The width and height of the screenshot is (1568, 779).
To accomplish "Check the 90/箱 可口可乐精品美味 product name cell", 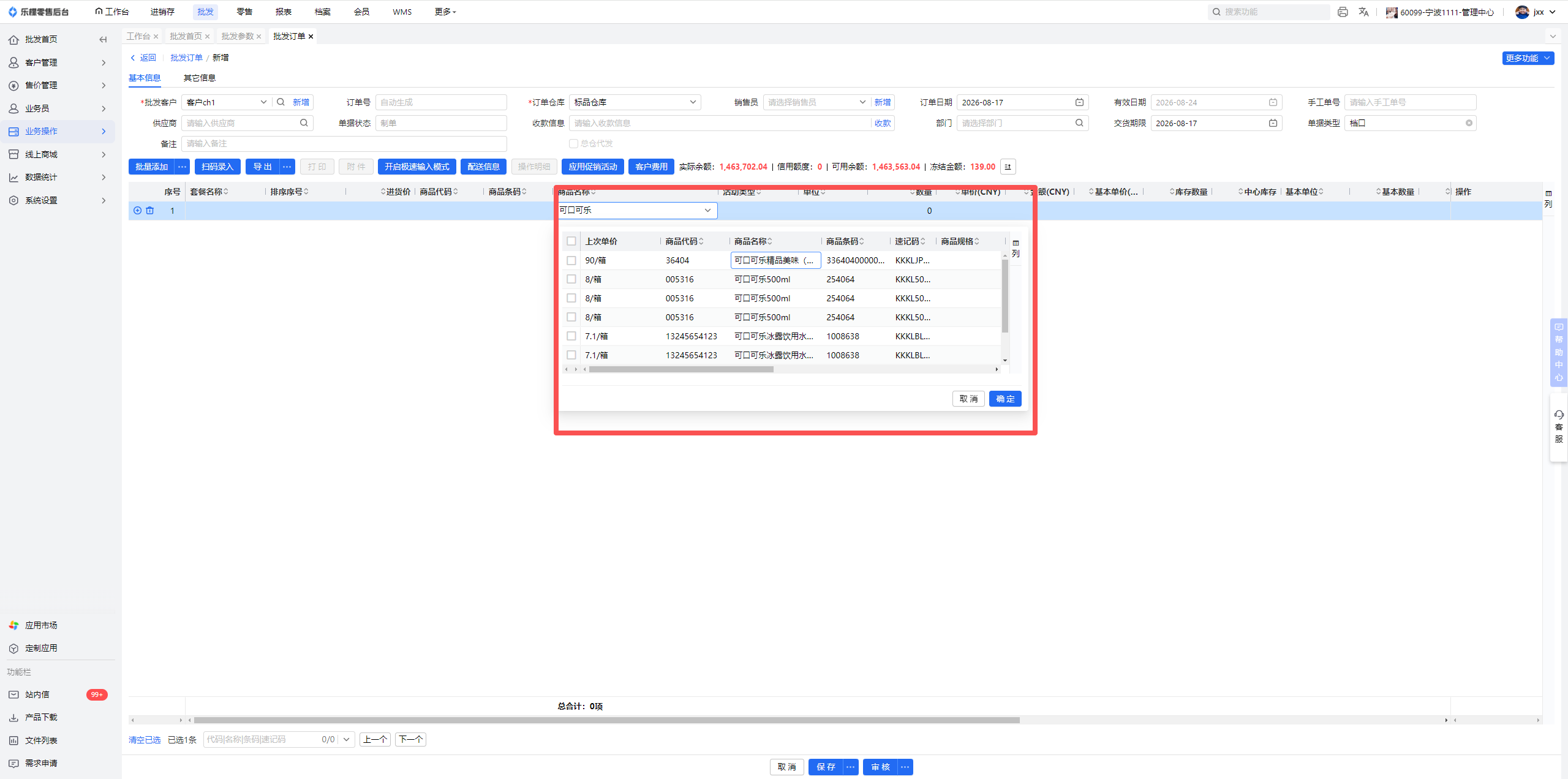I will [775, 260].
